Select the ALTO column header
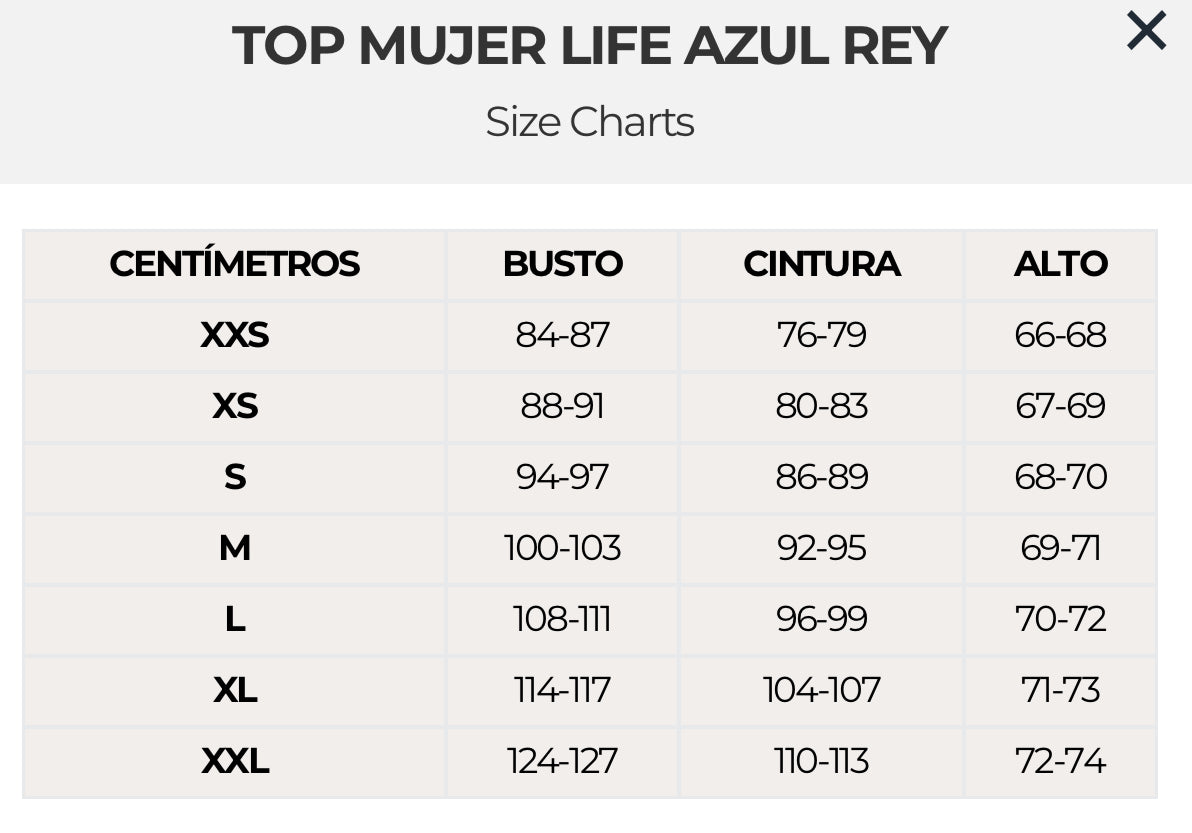 click(1060, 264)
